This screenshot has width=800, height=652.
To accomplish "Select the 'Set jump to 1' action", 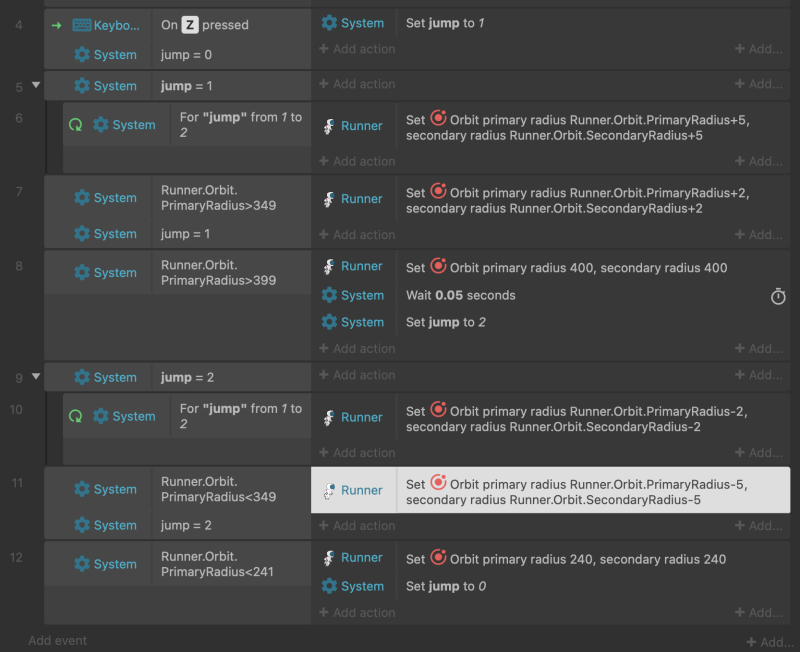I will (445, 23).
